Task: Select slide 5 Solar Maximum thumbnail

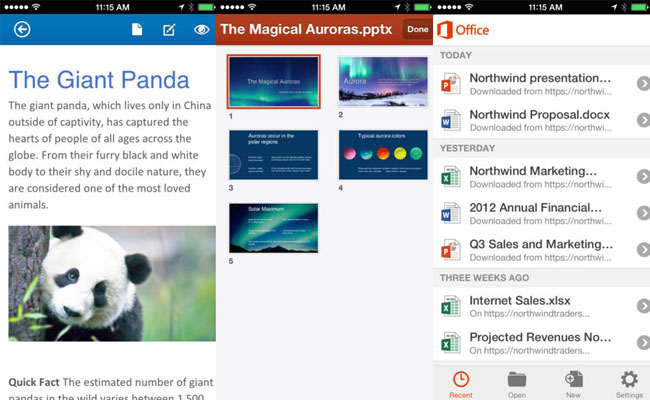Action: (274, 228)
